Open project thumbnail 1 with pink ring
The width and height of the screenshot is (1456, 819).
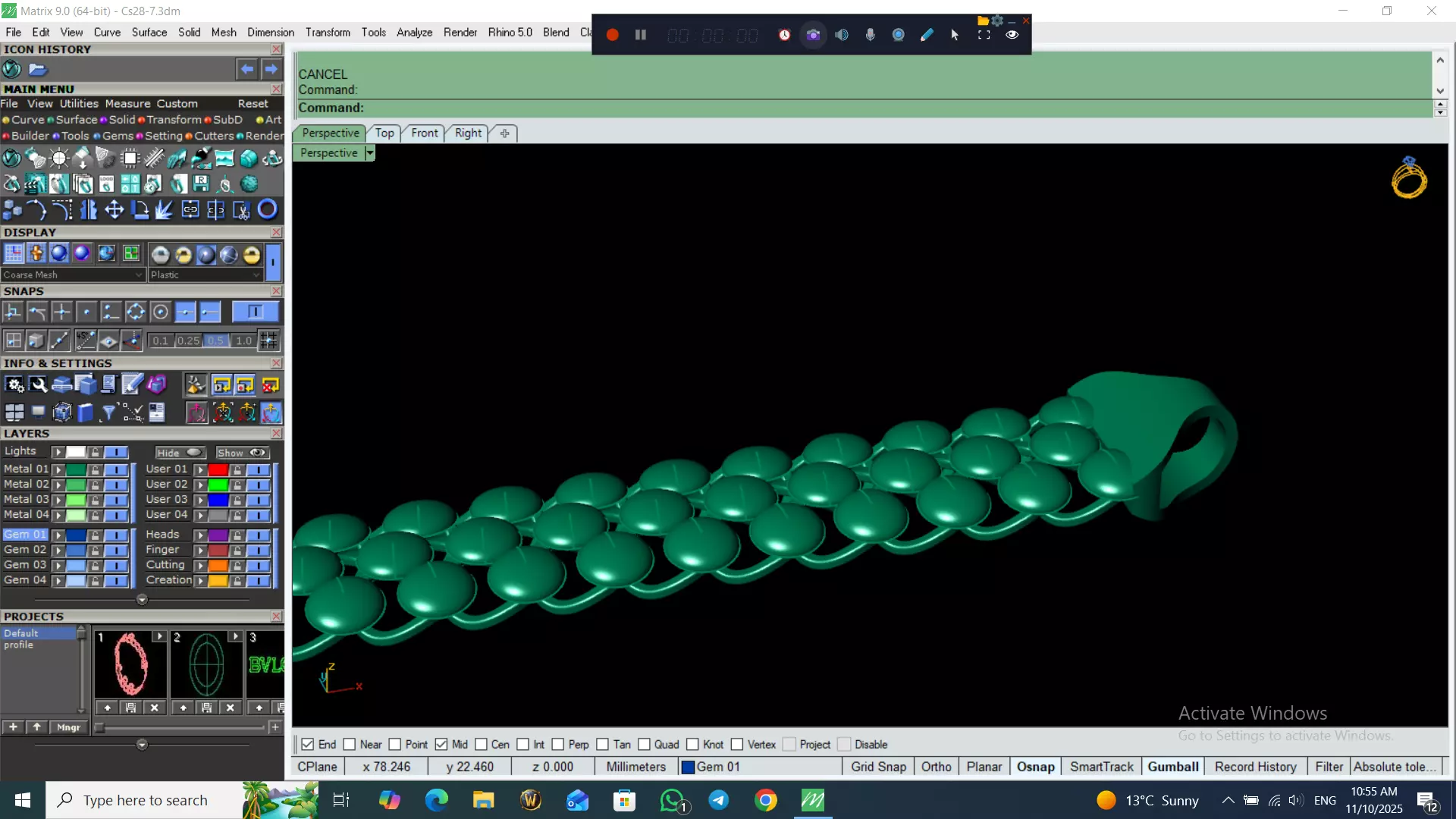point(130,665)
